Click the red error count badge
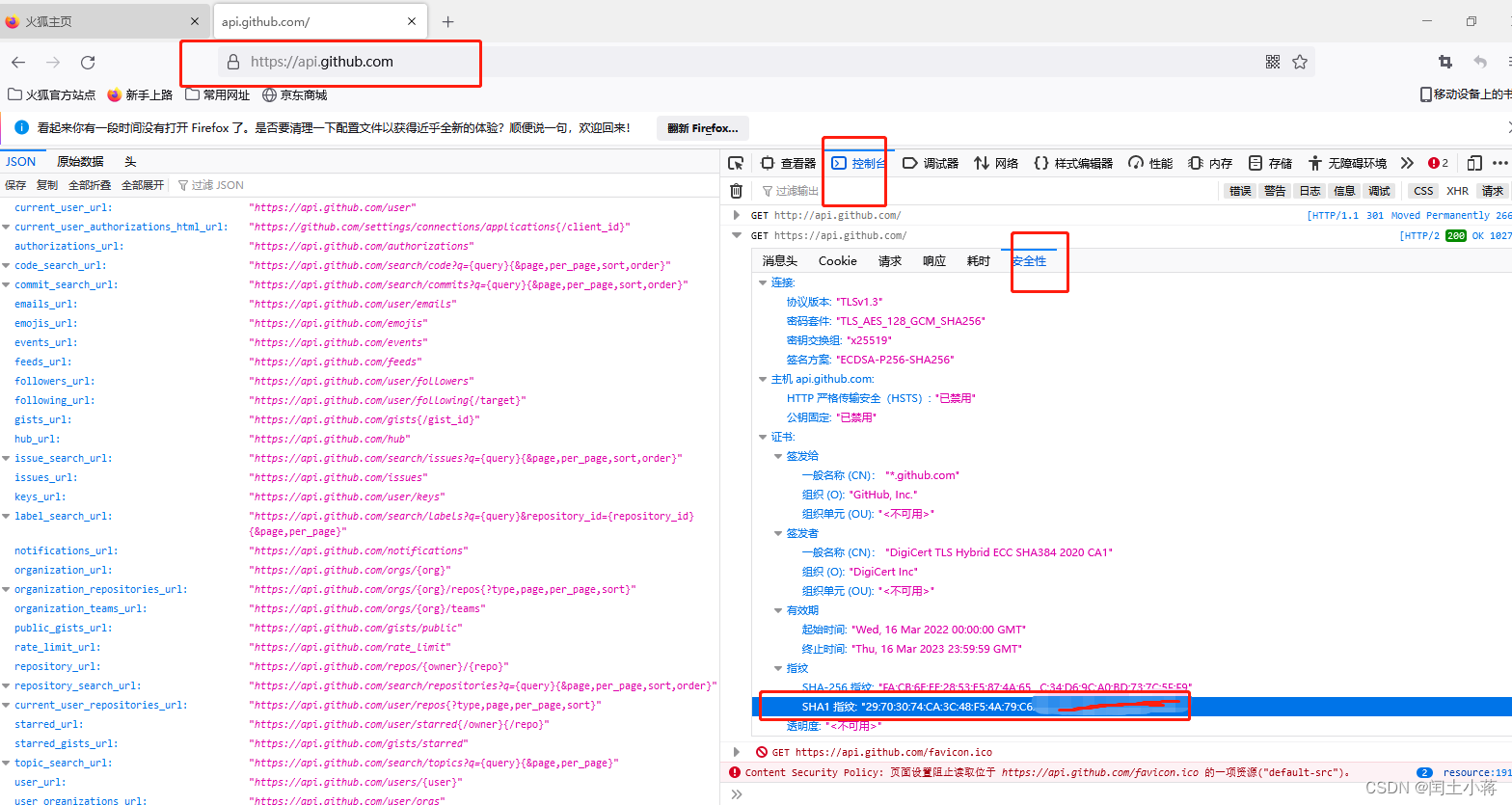 click(x=1438, y=163)
